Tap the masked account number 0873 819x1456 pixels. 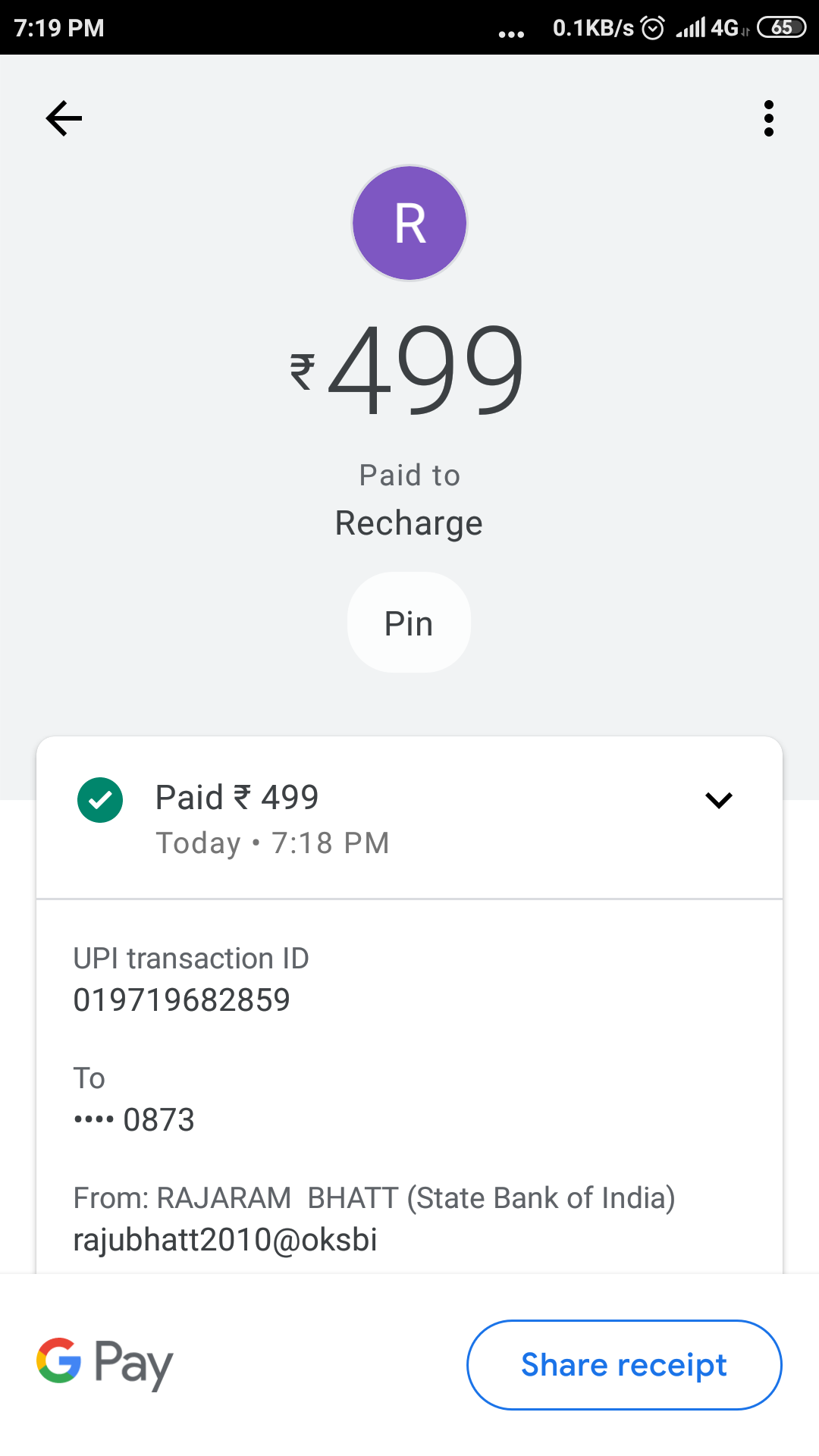134,1120
